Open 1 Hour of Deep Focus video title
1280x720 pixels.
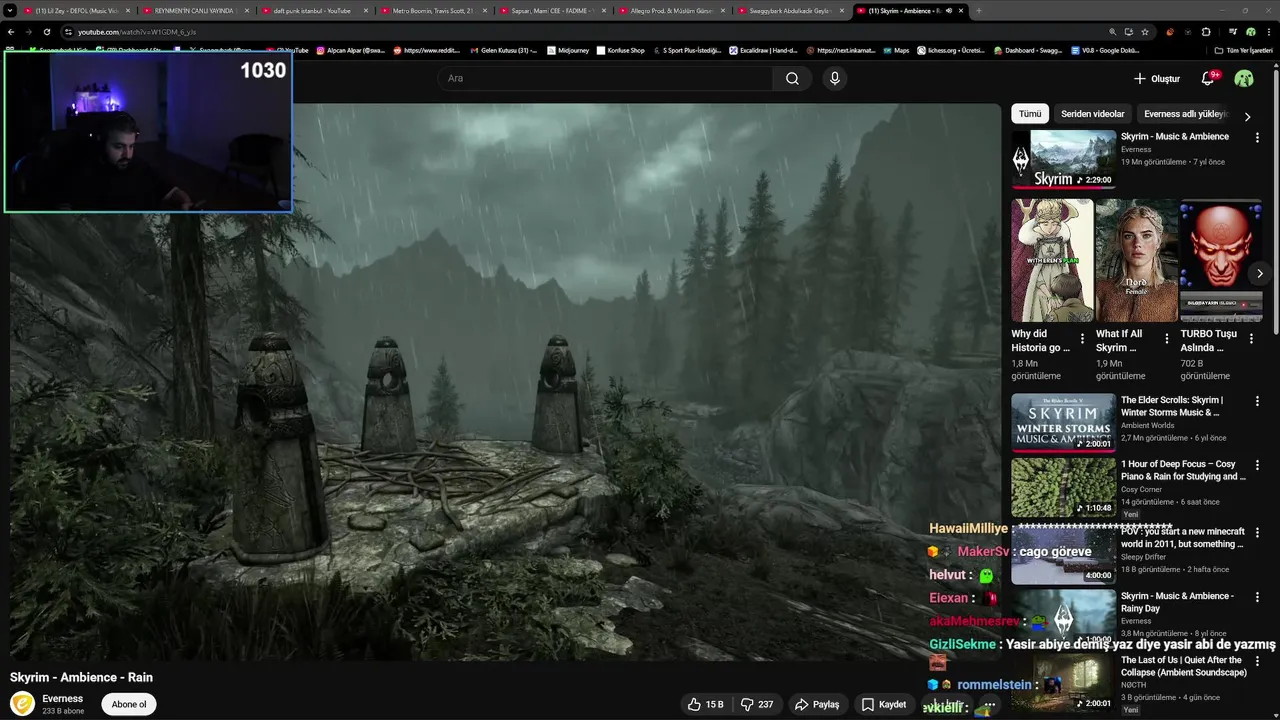coord(1183,470)
